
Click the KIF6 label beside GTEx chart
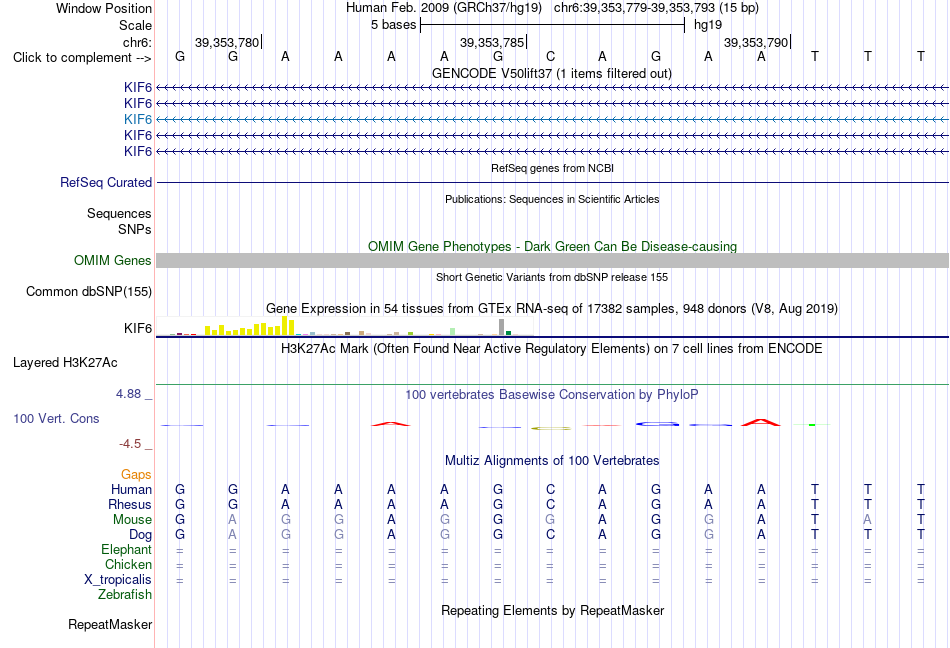click(x=138, y=328)
